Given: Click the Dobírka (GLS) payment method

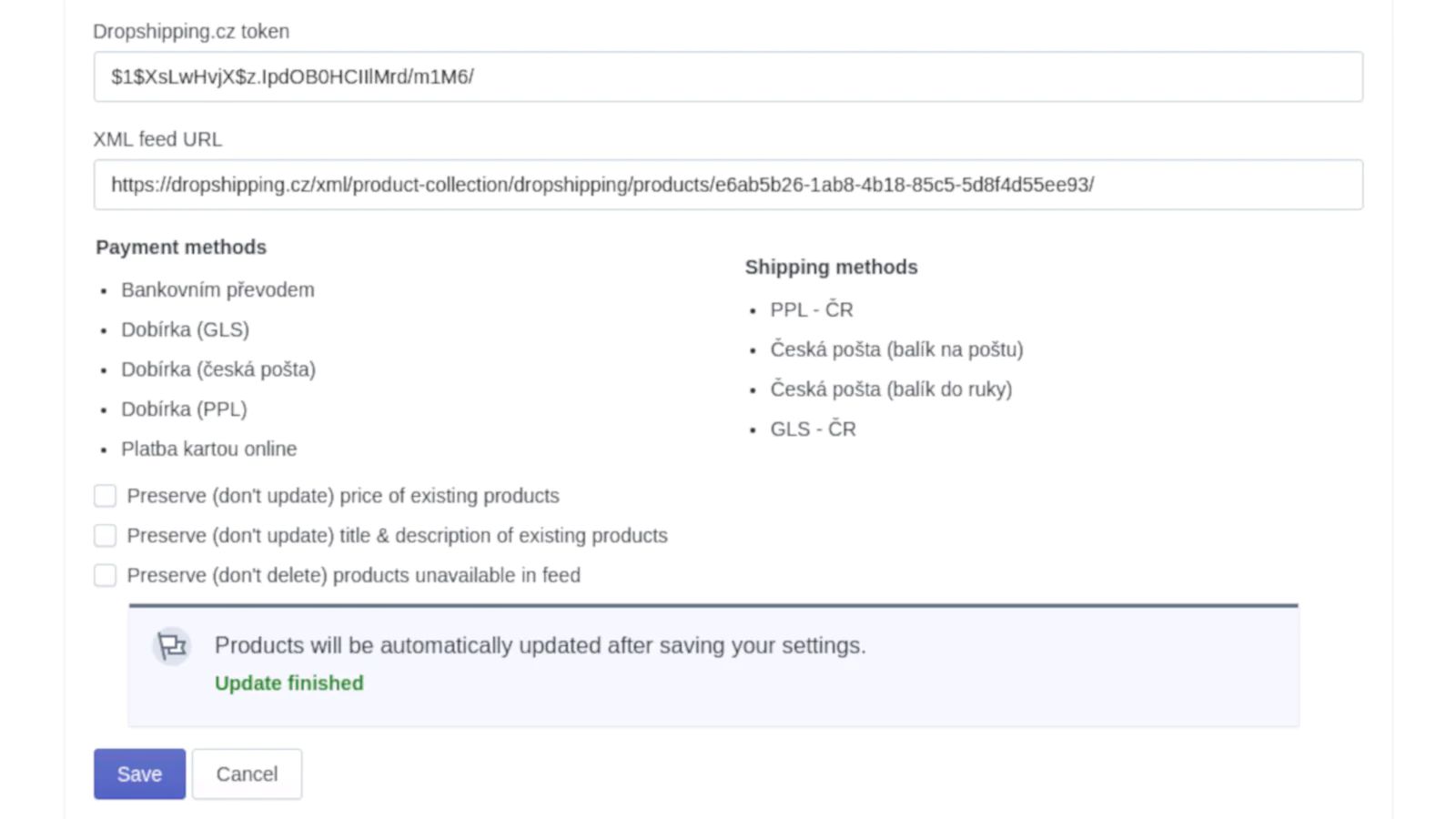Looking at the screenshot, I should [x=185, y=329].
